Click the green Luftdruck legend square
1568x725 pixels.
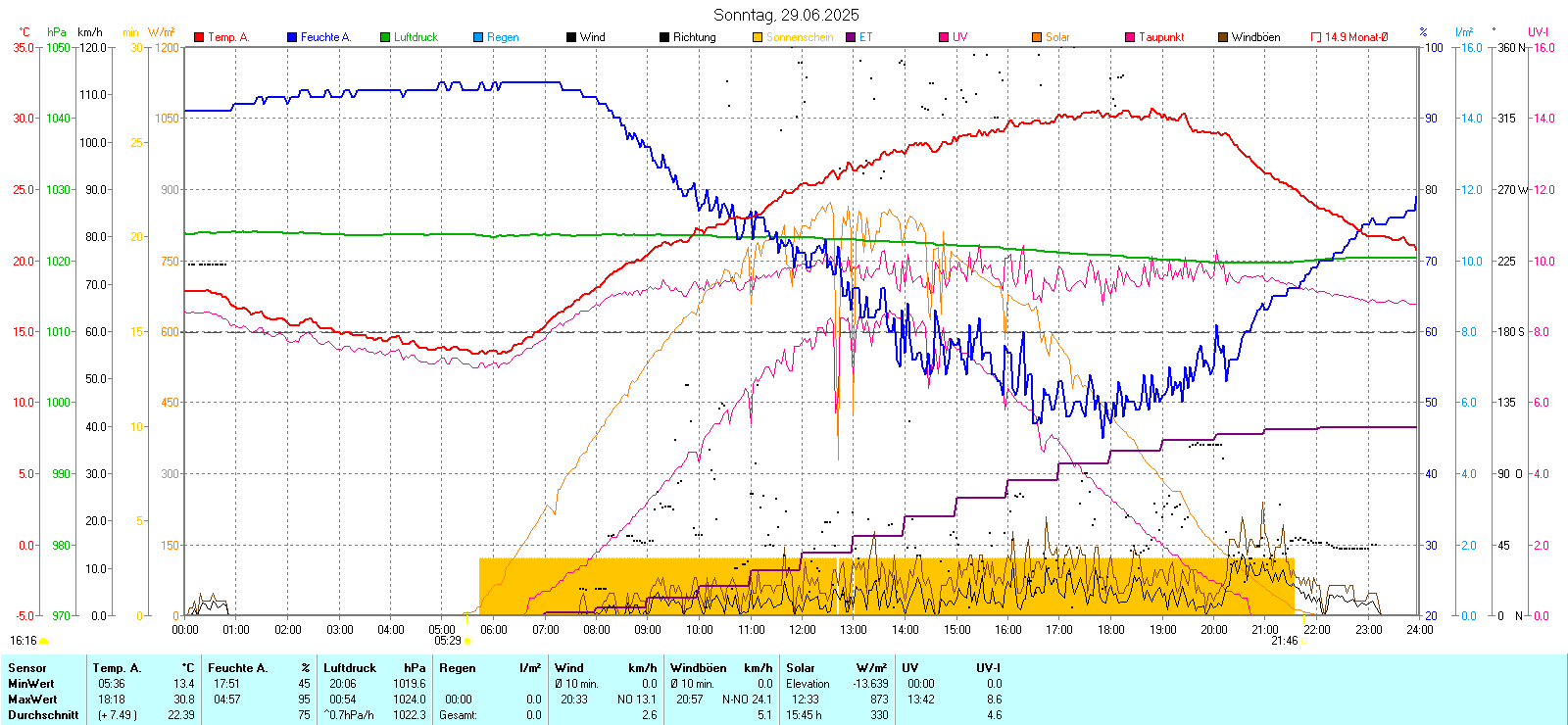point(385,37)
